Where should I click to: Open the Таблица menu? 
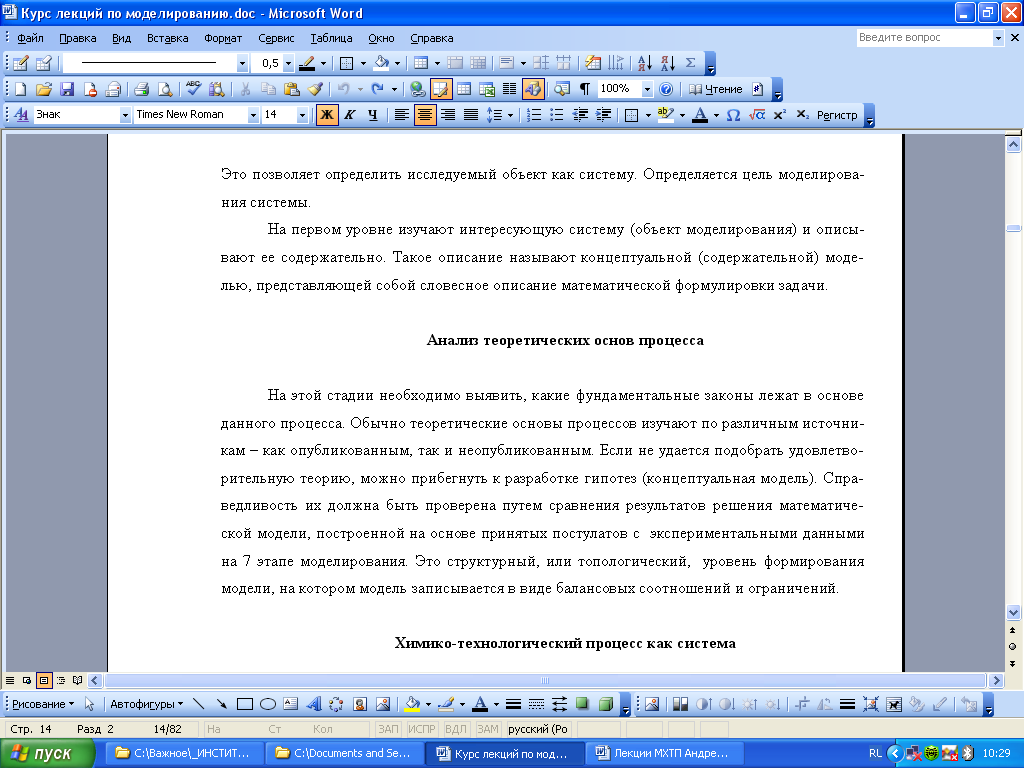(331, 38)
